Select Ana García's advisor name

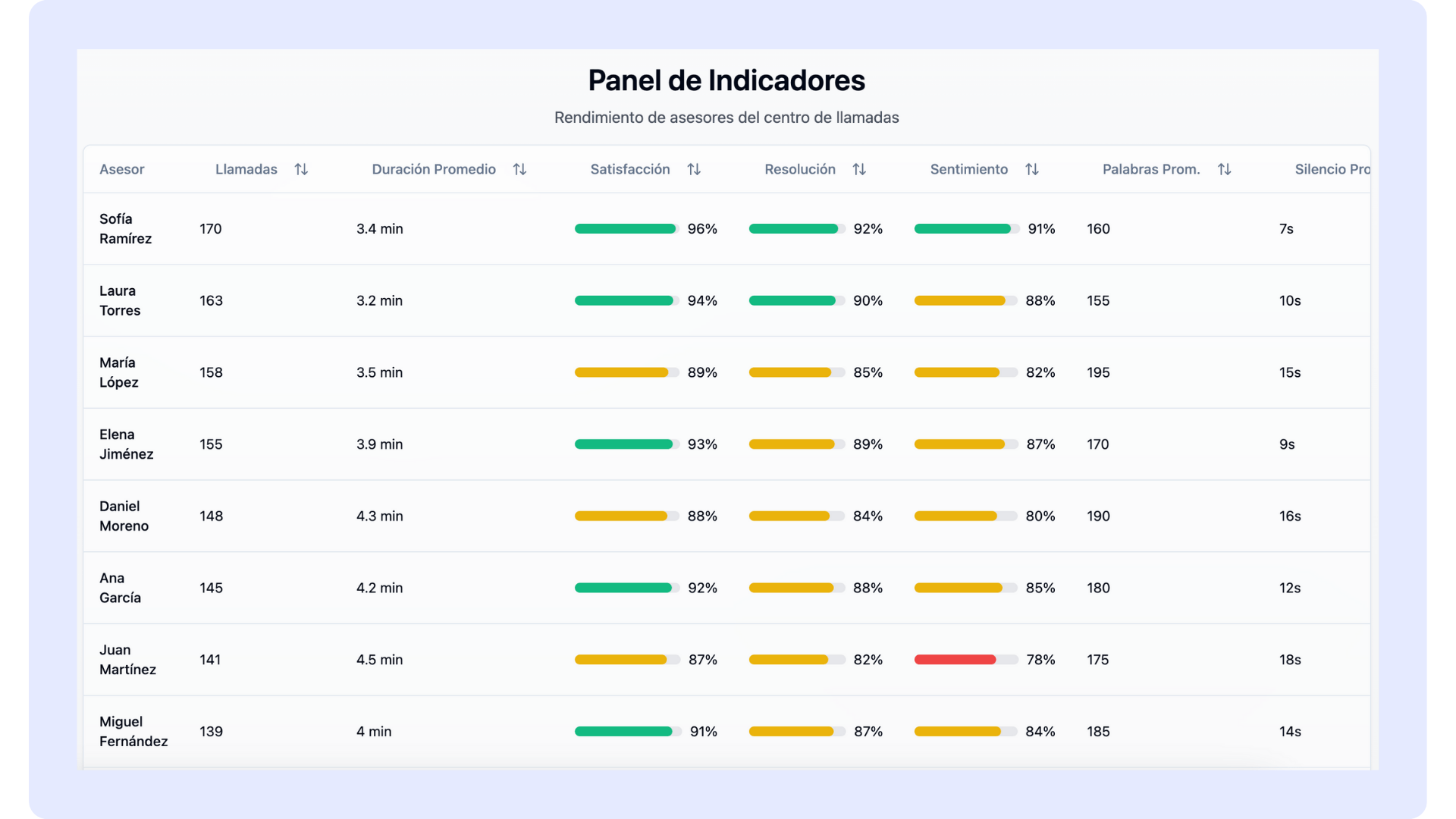tap(121, 588)
